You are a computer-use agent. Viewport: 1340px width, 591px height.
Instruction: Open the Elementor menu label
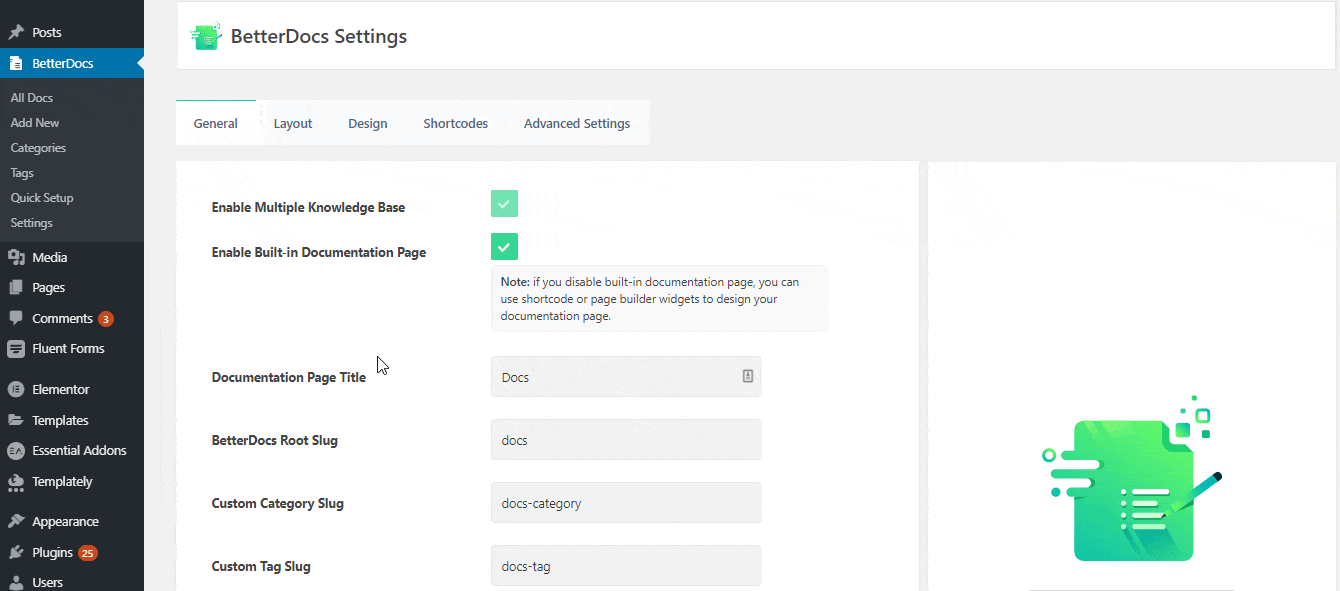click(x=61, y=390)
